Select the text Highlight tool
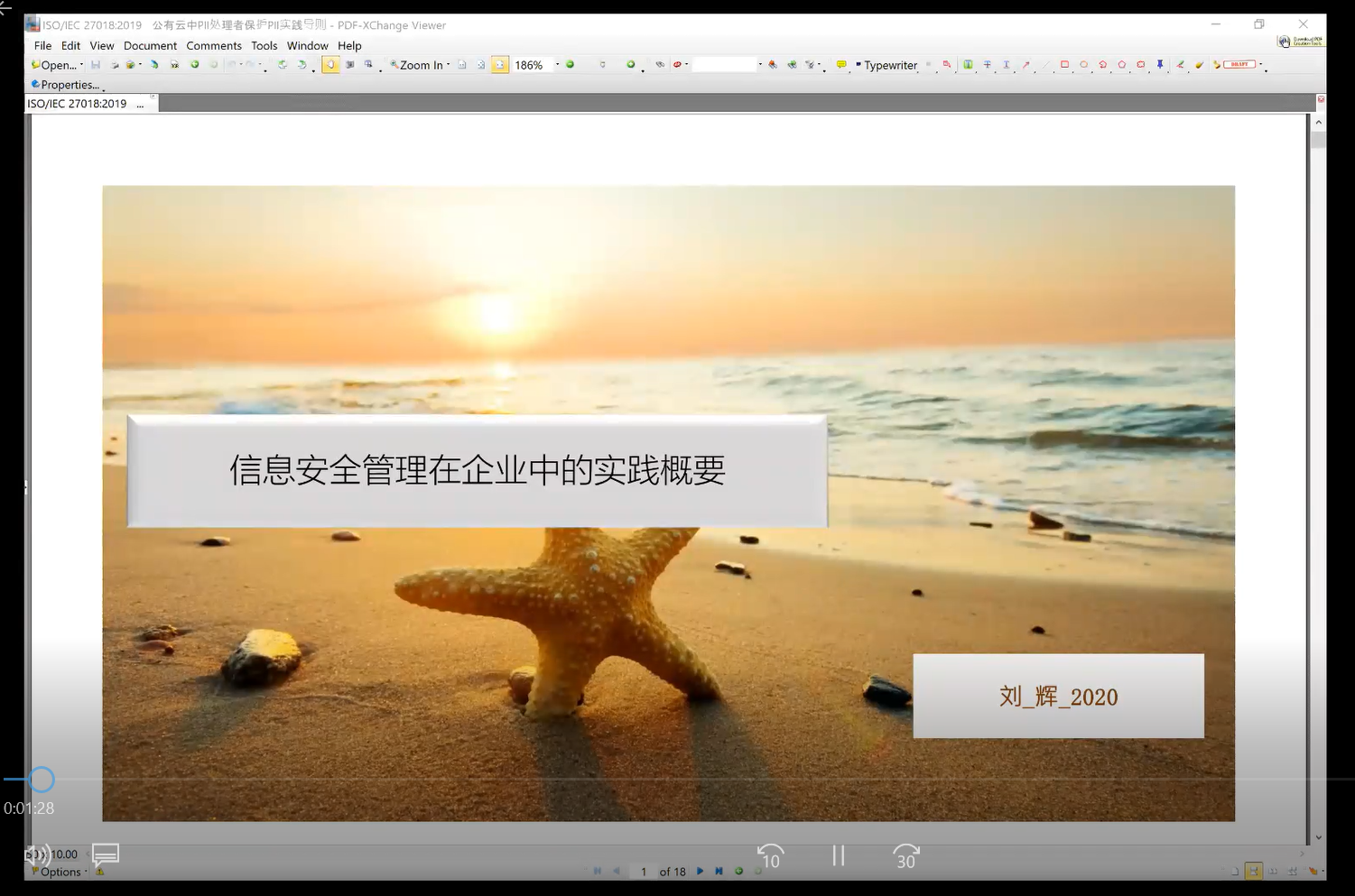Viewport: 1355px width, 896px height. point(968,65)
